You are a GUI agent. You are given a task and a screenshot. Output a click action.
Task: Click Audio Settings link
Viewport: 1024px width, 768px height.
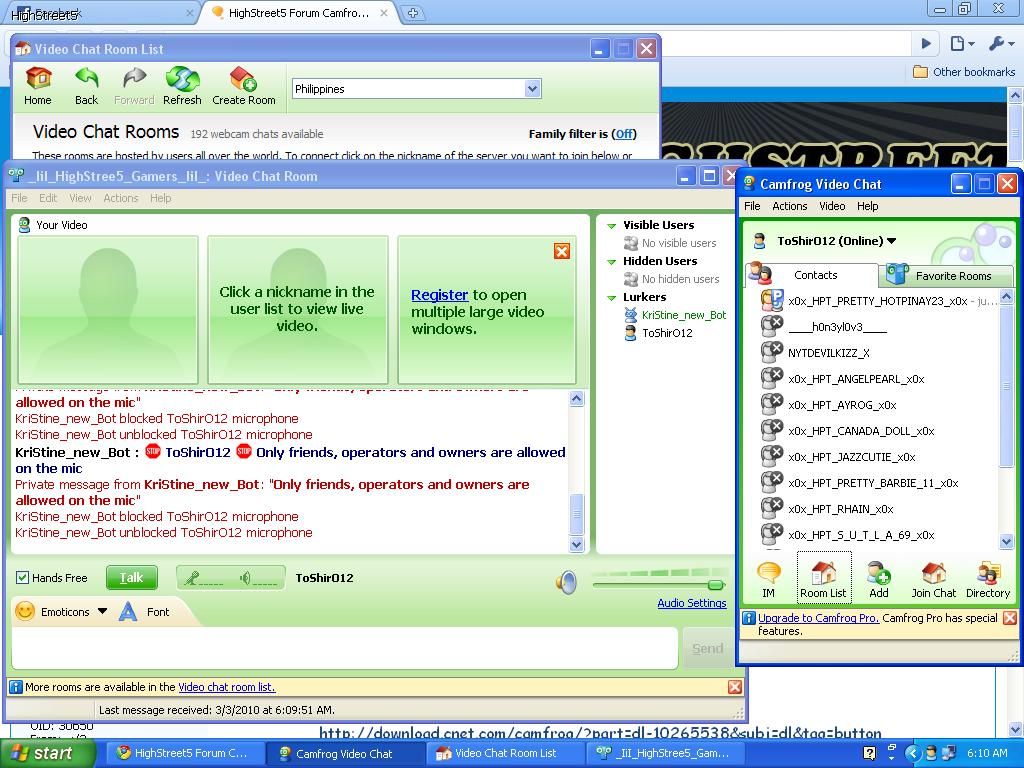692,603
